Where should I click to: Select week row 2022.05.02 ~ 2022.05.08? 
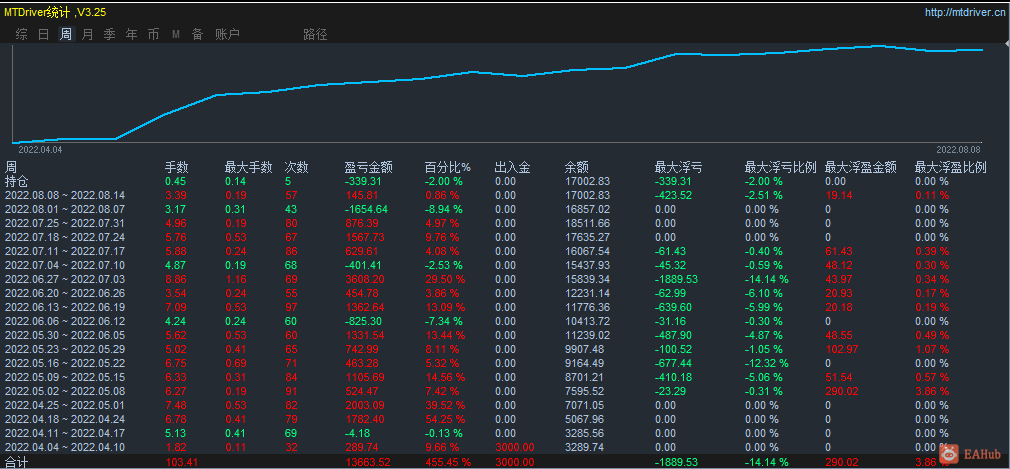point(64,390)
